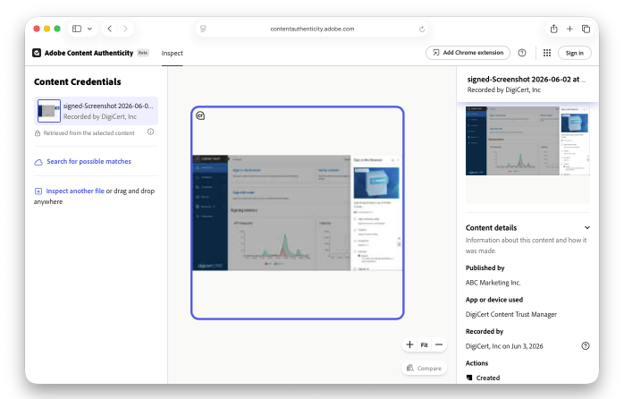Click the lock icon beside Retrieved text
Screen dimensions: 624x399
pyautogui.click(x=37, y=133)
